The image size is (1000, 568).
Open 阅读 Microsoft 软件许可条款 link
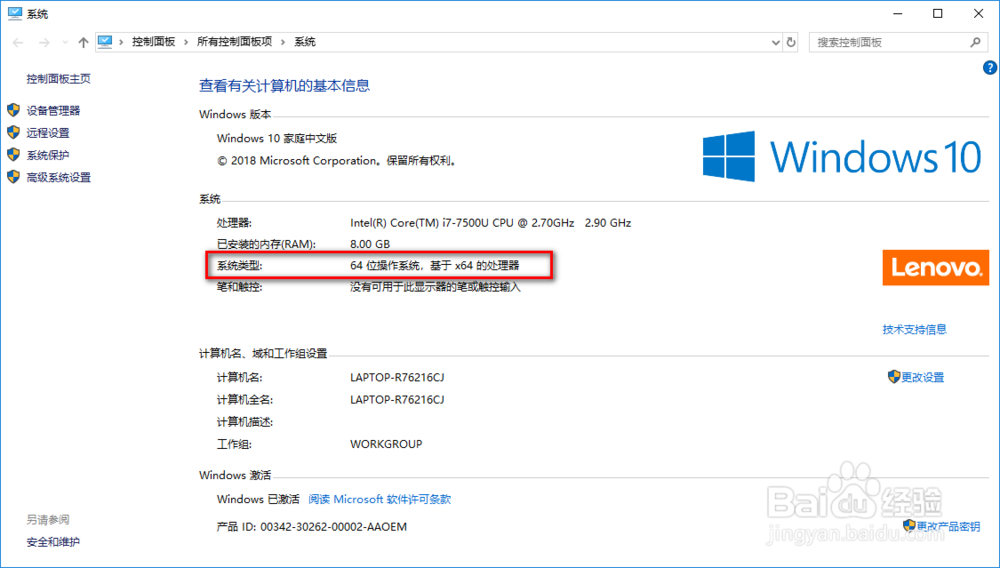click(x=379, y=499)
